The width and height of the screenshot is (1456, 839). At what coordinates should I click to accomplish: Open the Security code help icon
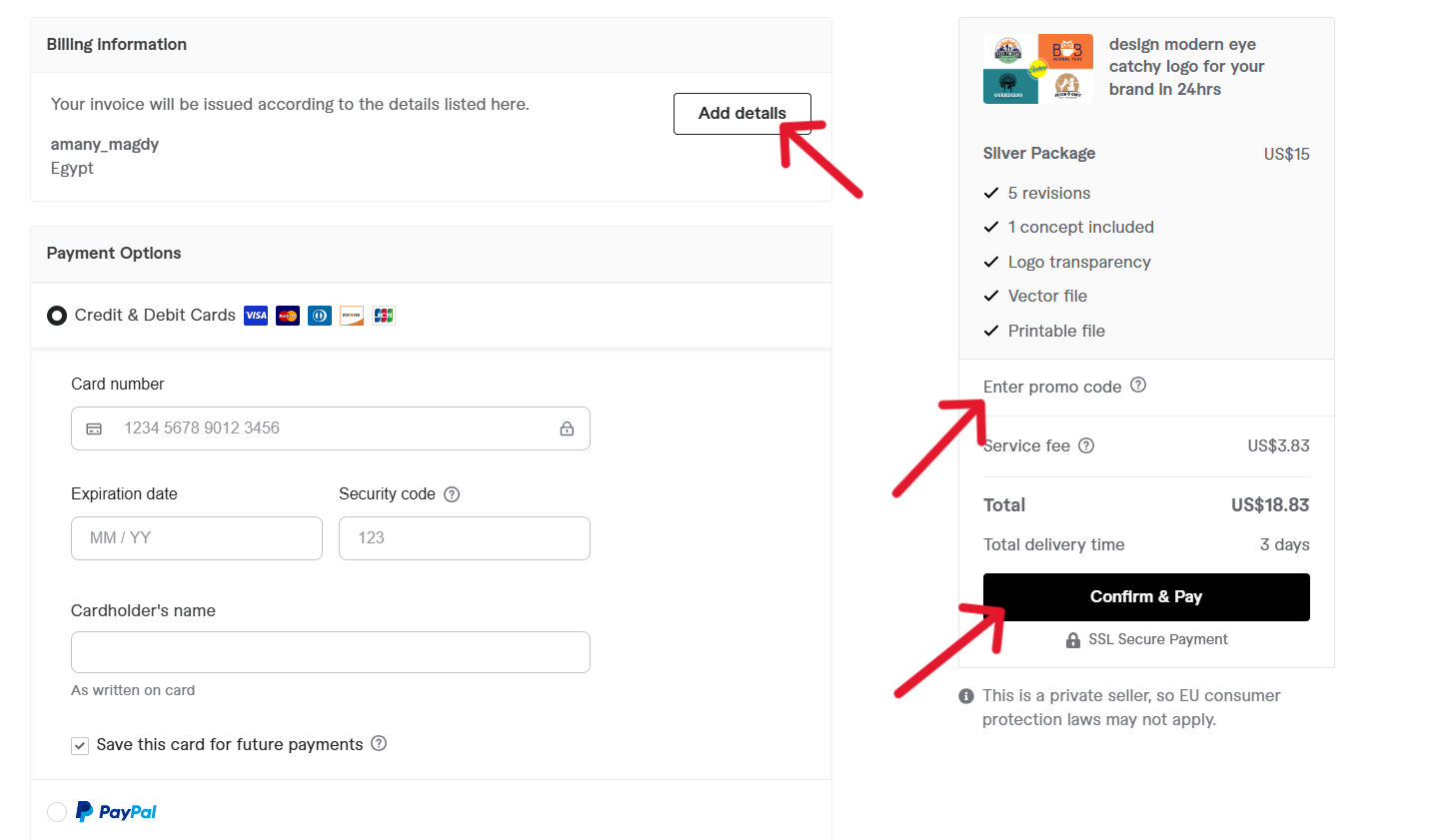click(x=452, y=494)
